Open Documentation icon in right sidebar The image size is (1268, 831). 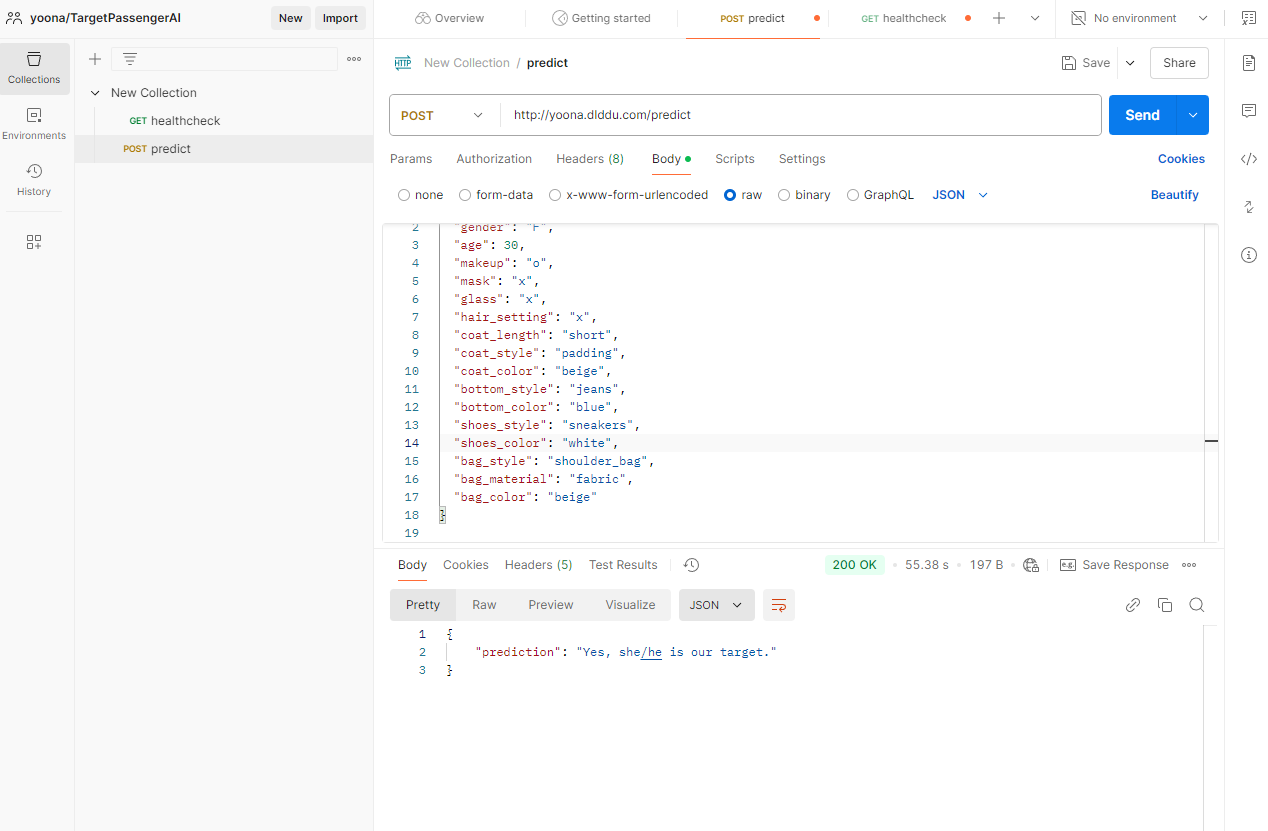[1249, 63]
